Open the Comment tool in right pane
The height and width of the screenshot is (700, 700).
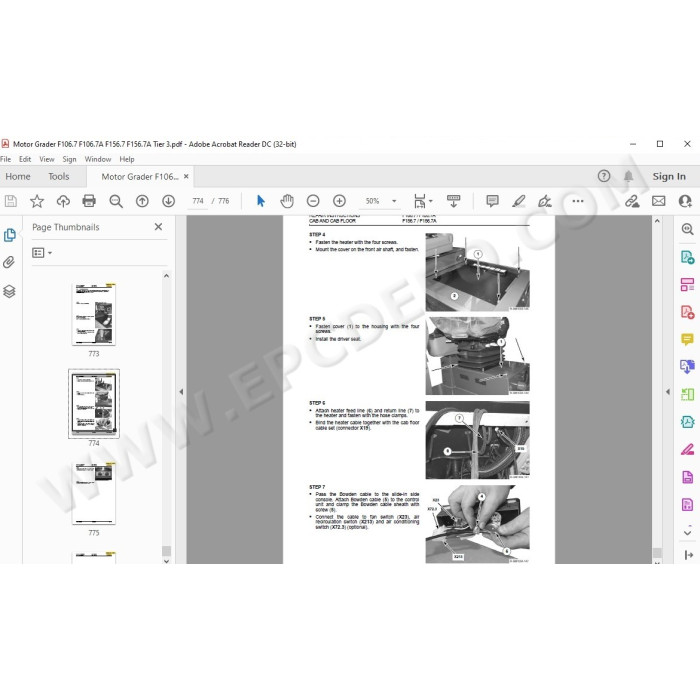(687, 339)
